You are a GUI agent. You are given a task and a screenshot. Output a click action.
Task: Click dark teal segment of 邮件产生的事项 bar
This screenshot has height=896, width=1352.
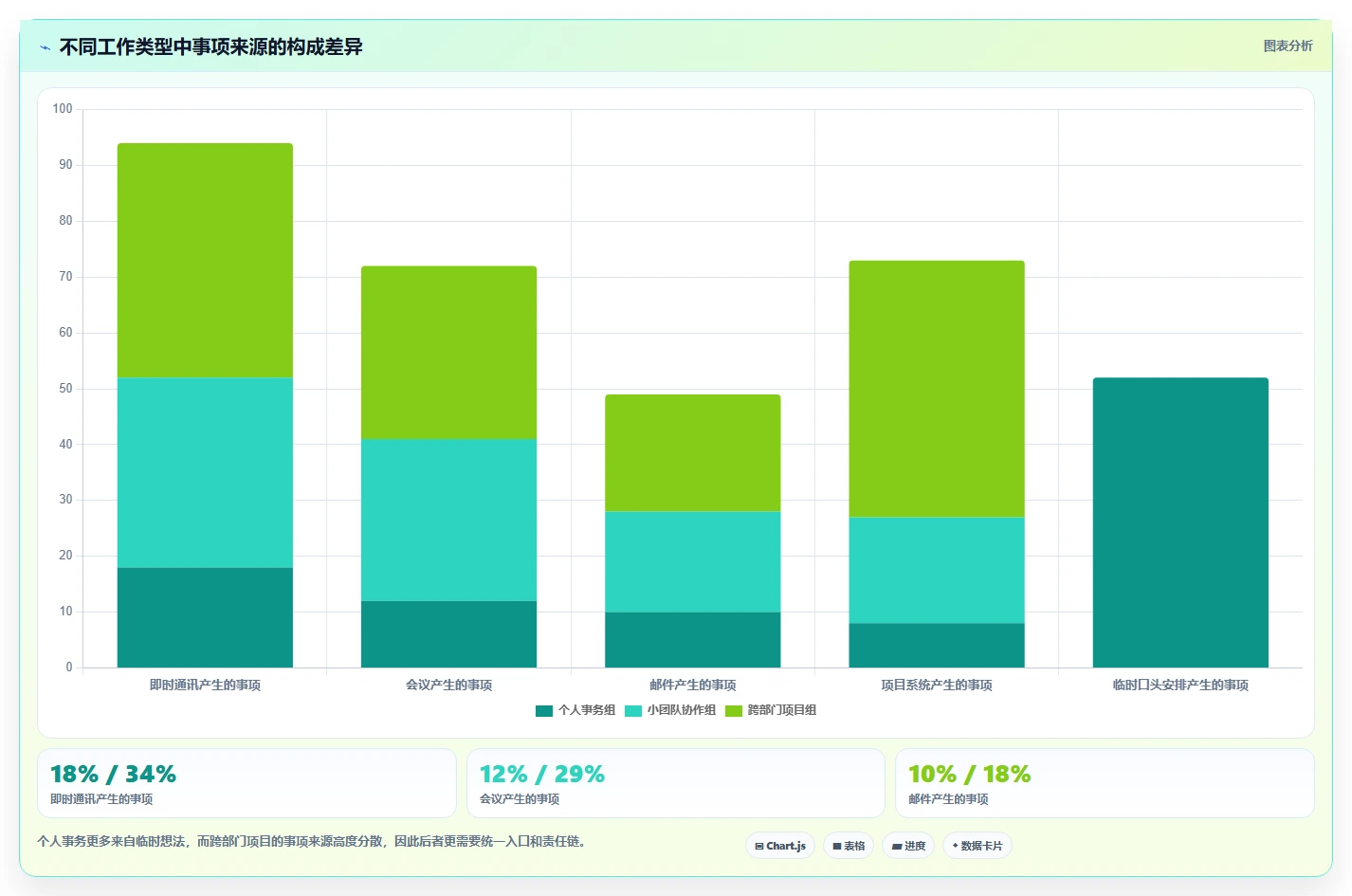click(693, 640)
